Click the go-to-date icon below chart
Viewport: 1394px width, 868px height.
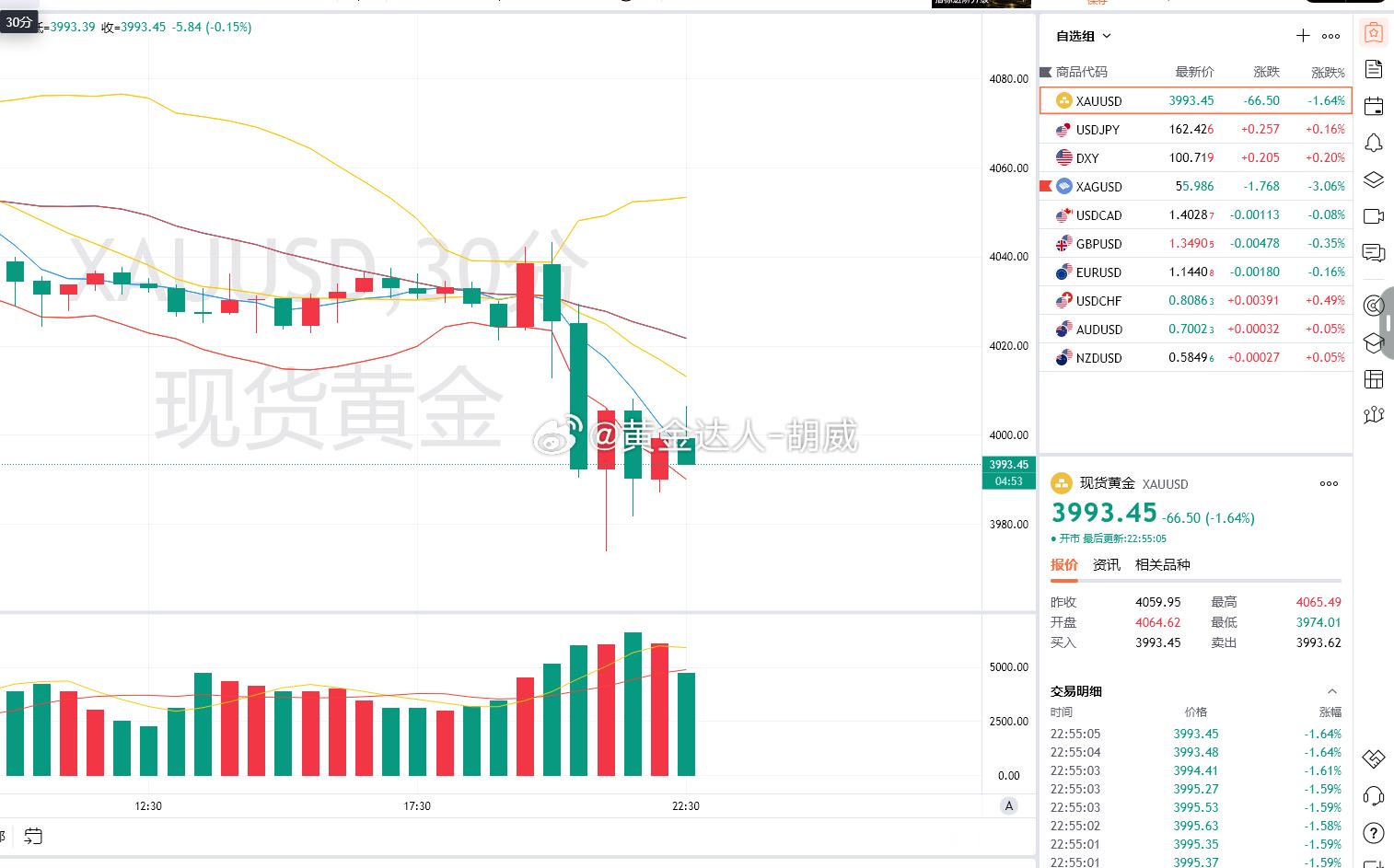[x=33, y=837]
